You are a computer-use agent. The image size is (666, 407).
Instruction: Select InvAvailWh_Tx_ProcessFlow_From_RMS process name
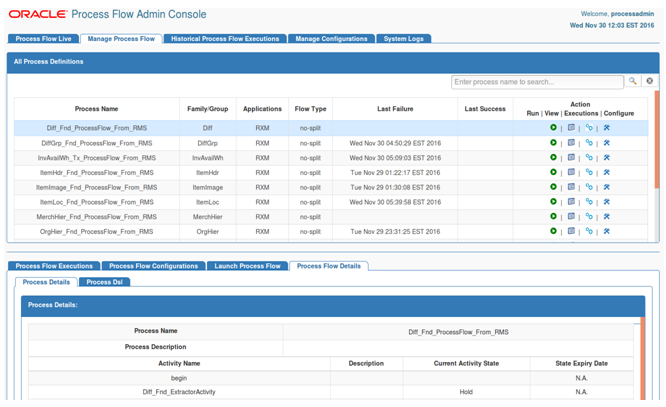coord(97,158)
